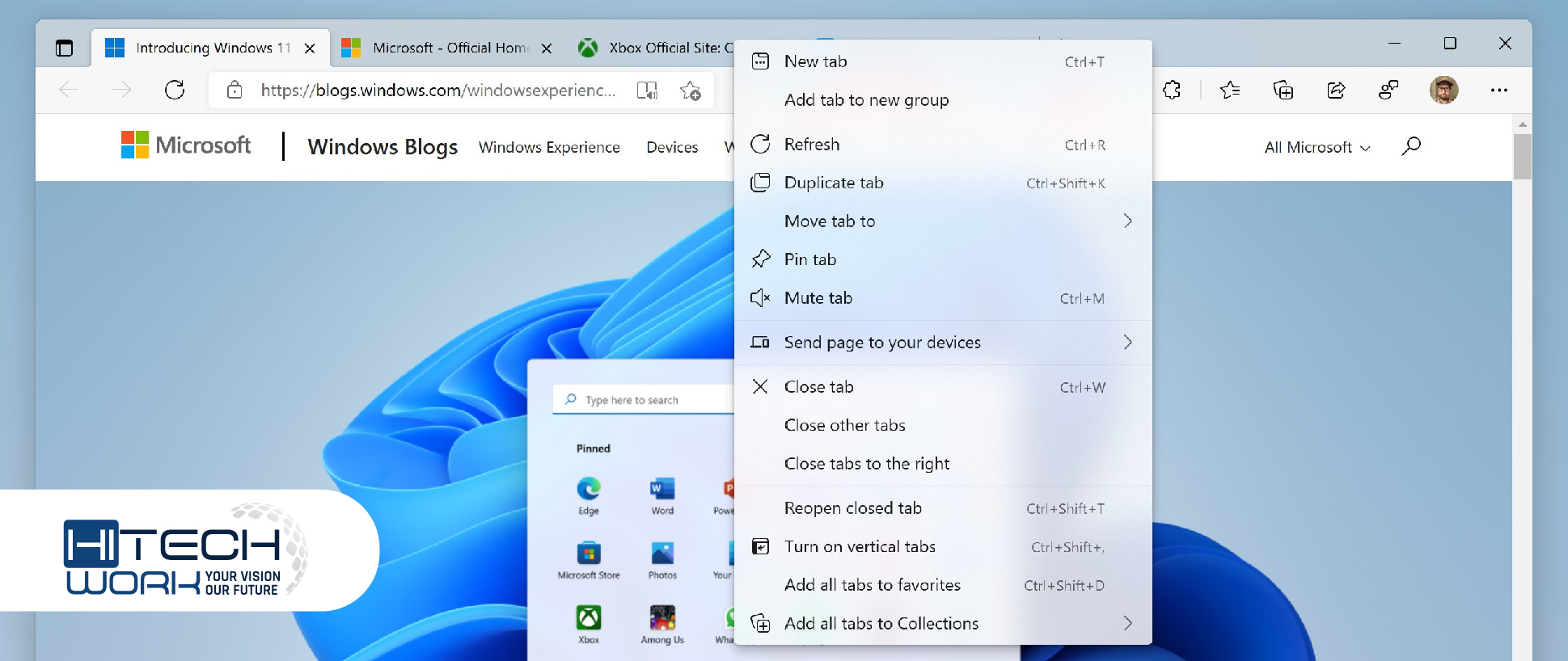
Task: Click the Type here to search box
Action: pyautogui.click(x=644, y=399)
